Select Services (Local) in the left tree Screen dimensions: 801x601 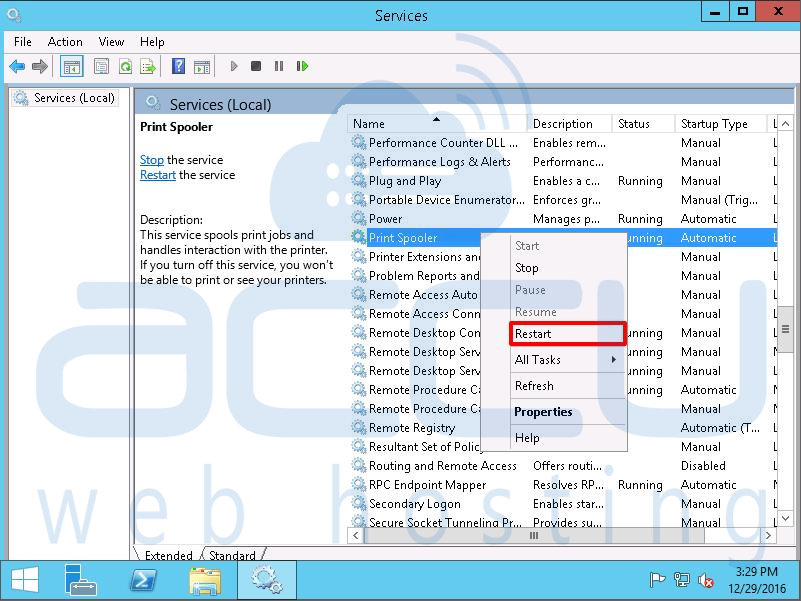tap(65, 98)
